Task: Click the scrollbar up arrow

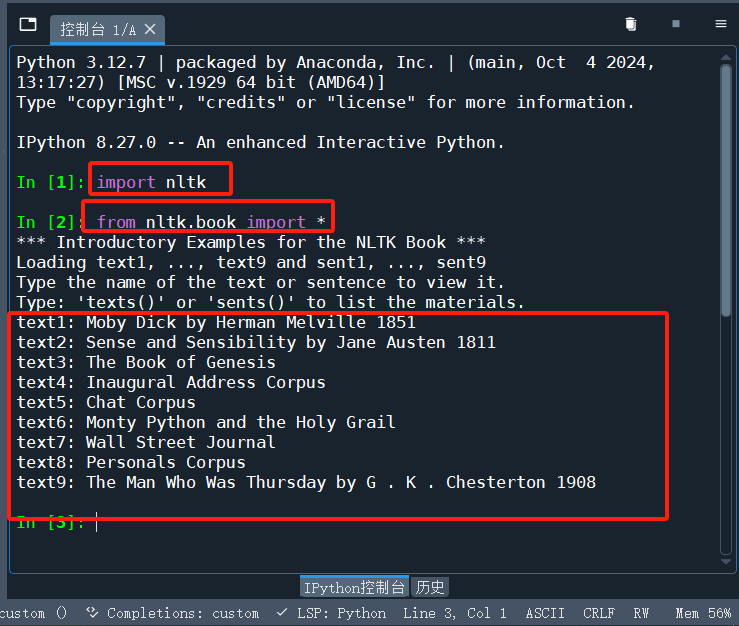Action: pyautogui.click(x=726, y=58)
